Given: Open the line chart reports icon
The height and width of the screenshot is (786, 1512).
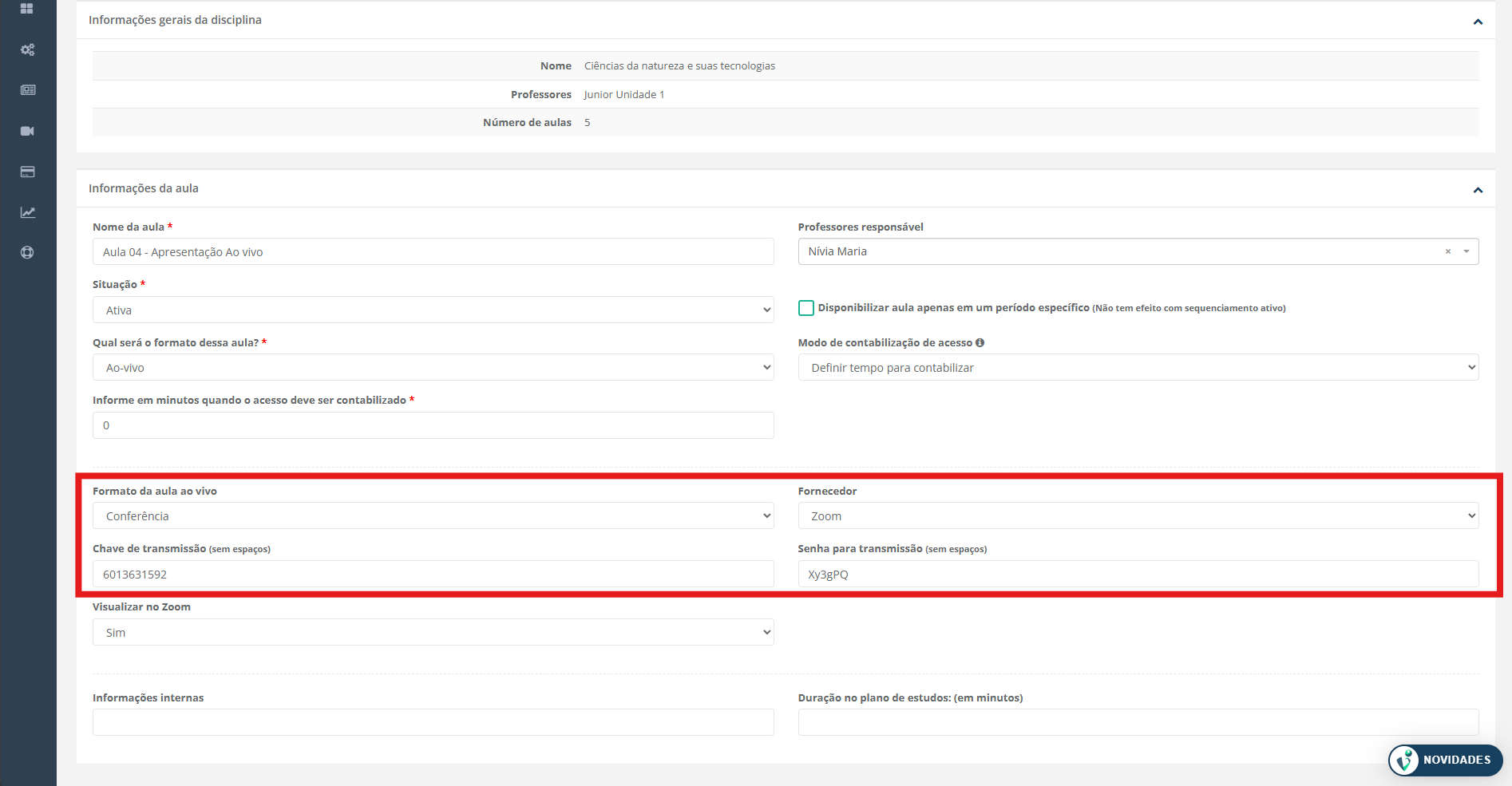Looking at the screenshot, I should (27, 212).
